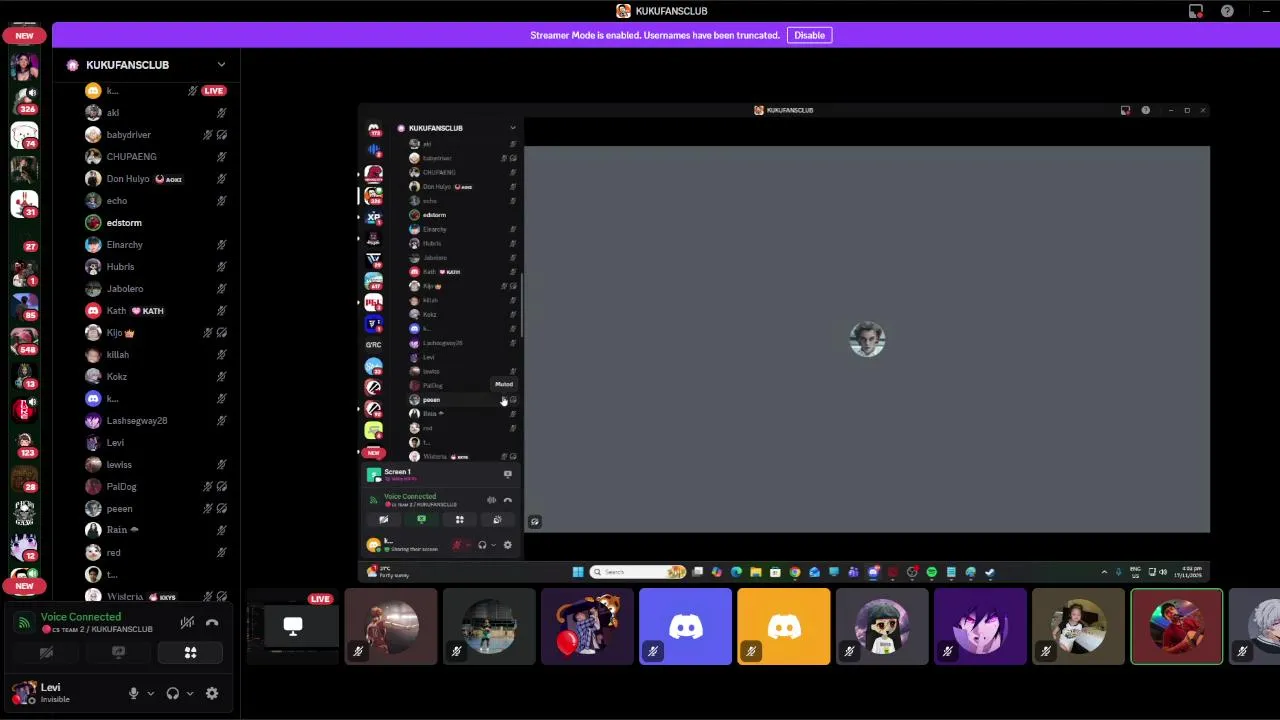This screenshot has width=1280, height=720.
Task: Open microphone input options chevron
Action: (150, 693)
